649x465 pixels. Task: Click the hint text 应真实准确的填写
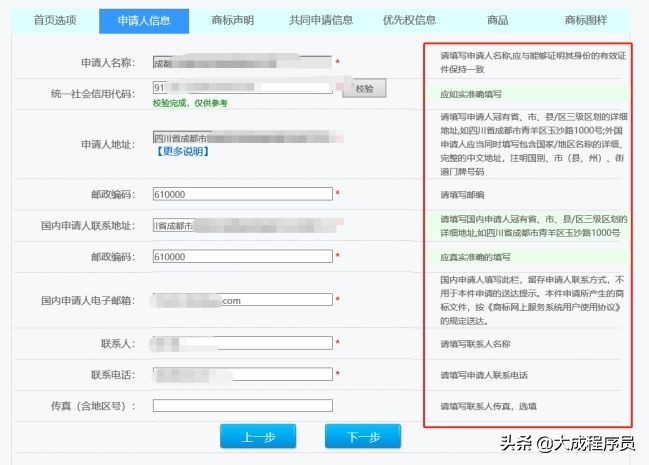click(x=475, y=257)
